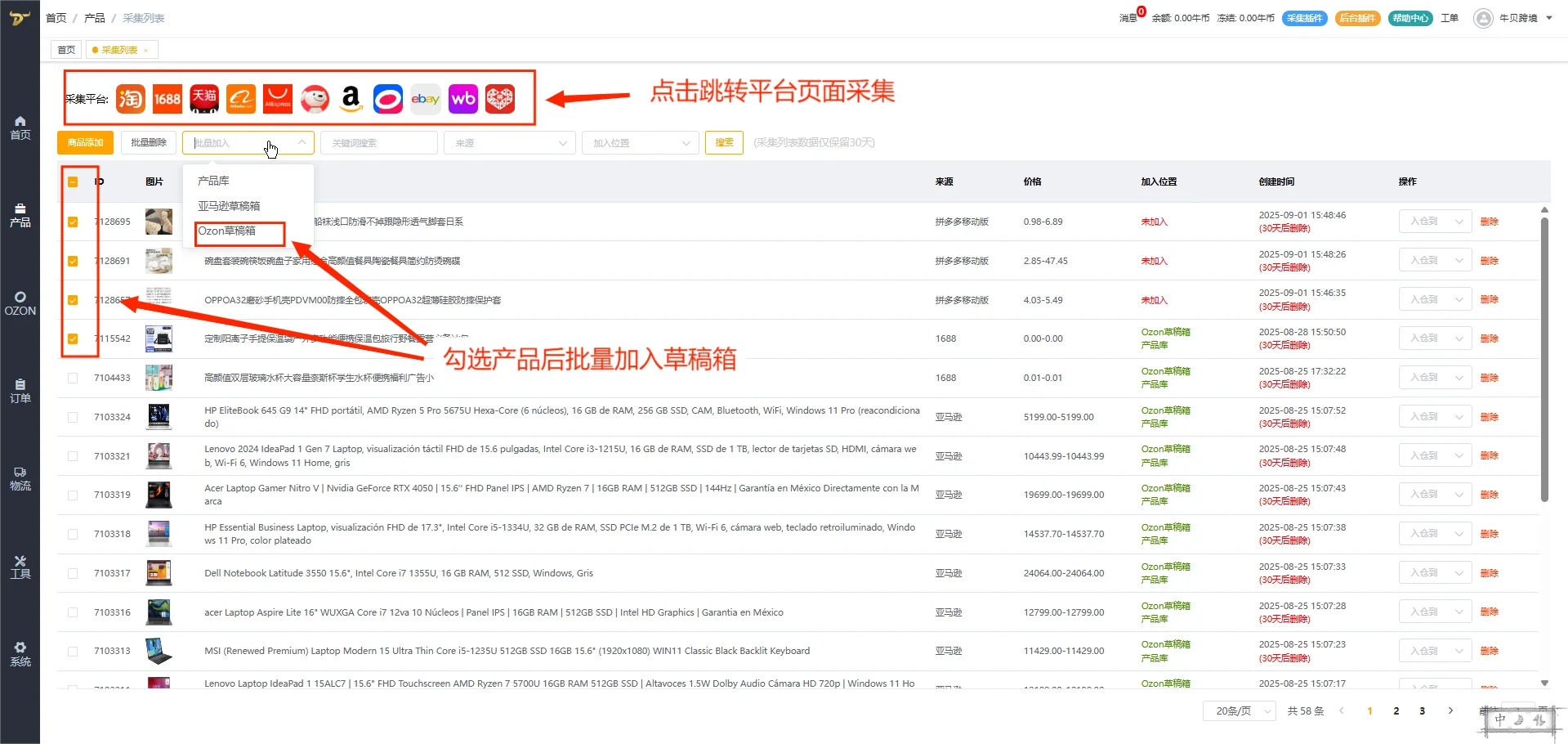Open the AliExpress platform icon
Screen dimensions: 1568x744
coord(278,99)
